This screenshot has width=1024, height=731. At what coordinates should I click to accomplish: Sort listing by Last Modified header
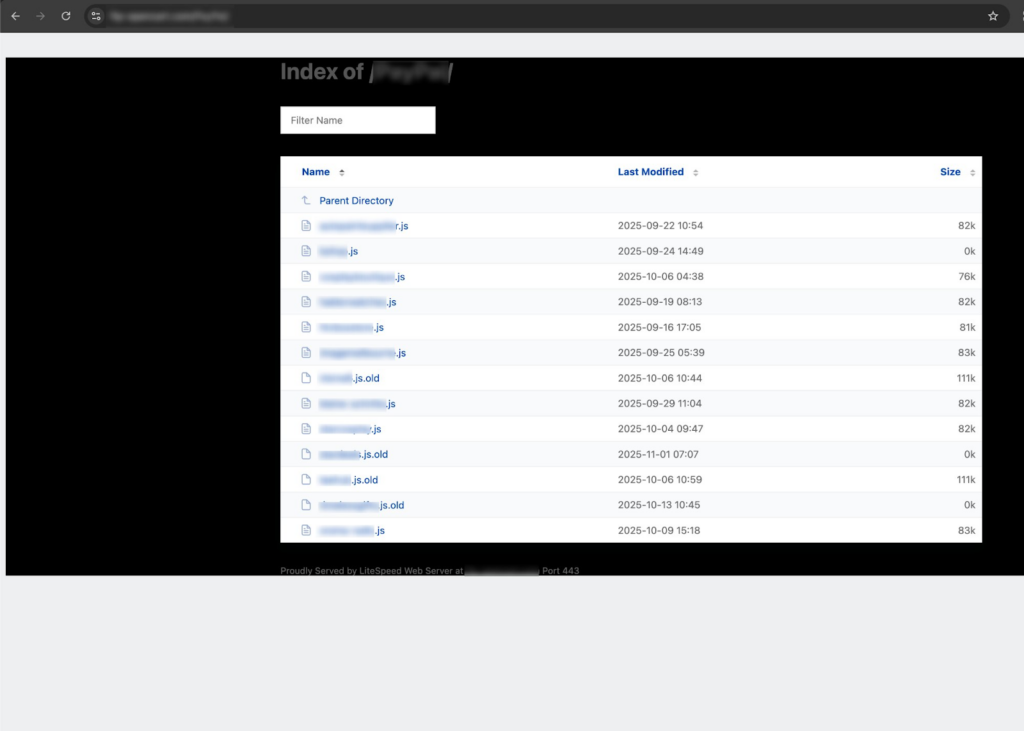[650, 172]
